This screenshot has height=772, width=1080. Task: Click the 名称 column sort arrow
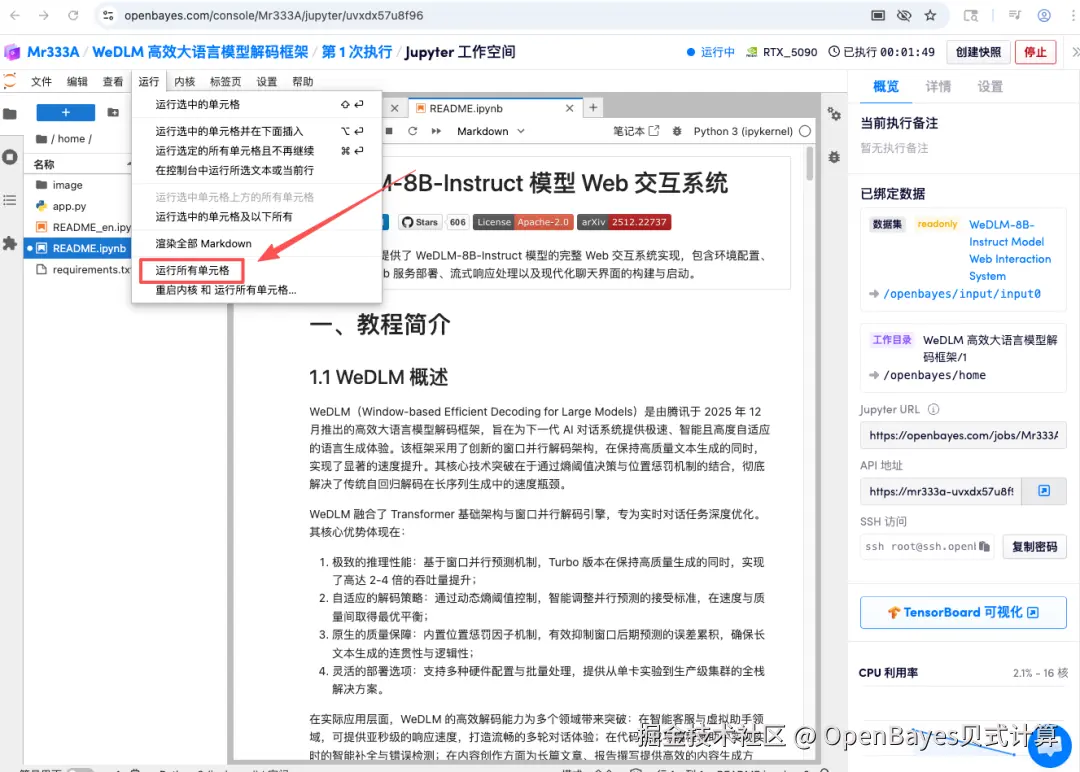[x=128, y=163]
